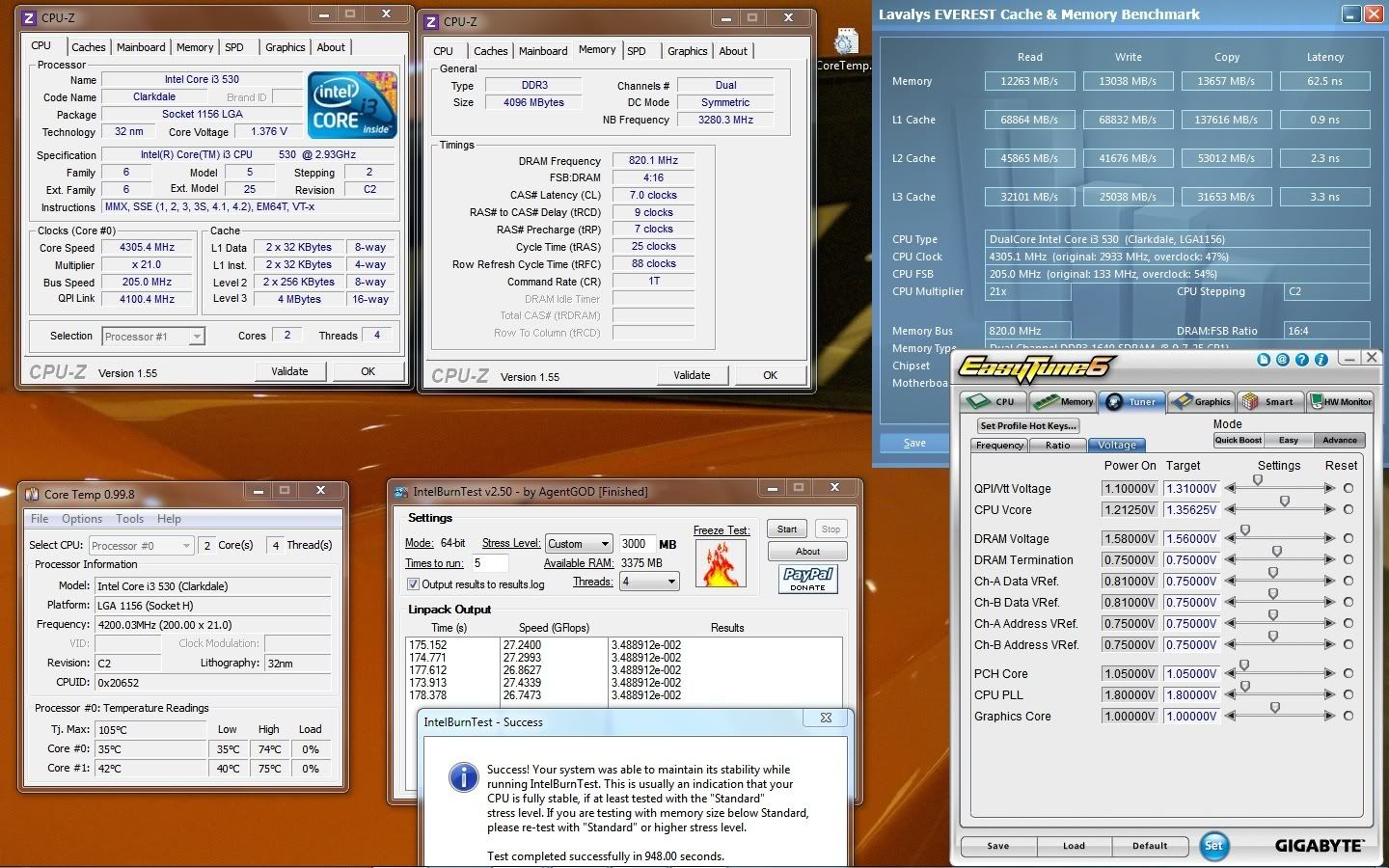The height and width of the screenshot is (868, 1389).
Task: Click EasyTune6 help question mark icon
Action: coord(1302,360)
